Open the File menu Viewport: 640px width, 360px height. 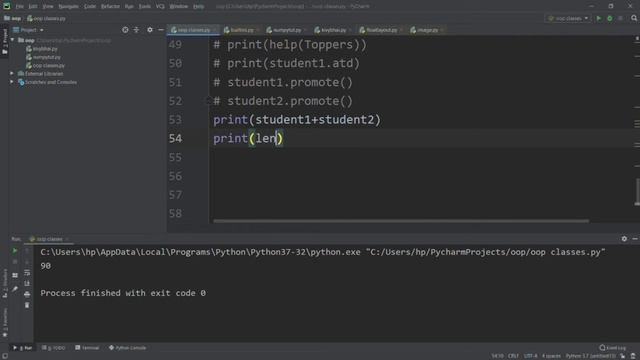[20, 7]
